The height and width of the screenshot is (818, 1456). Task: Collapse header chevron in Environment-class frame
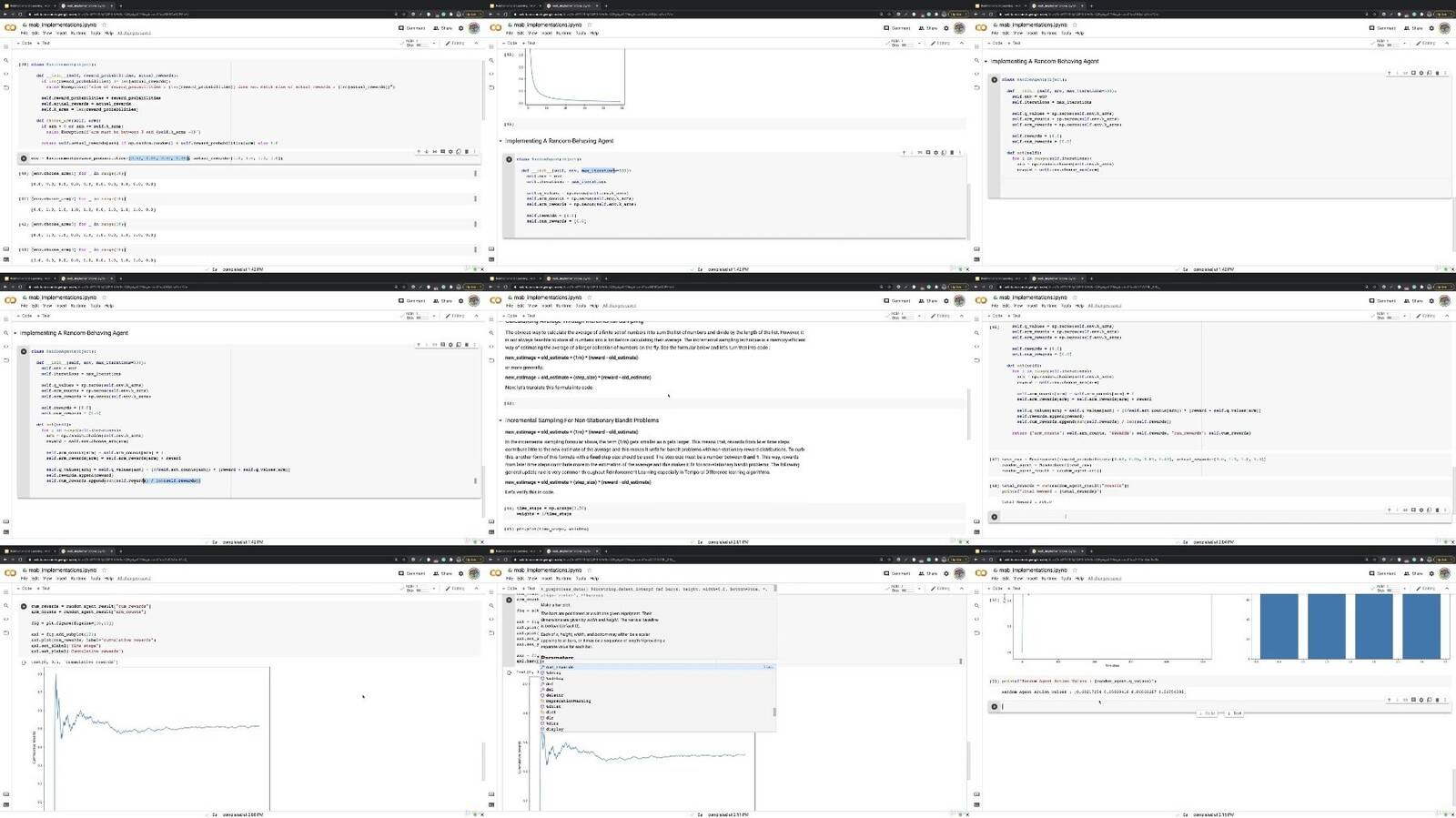(x=476, y=43)
